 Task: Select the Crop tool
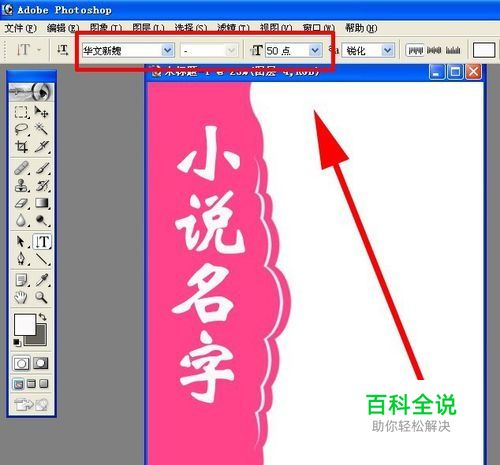[21, 146]
